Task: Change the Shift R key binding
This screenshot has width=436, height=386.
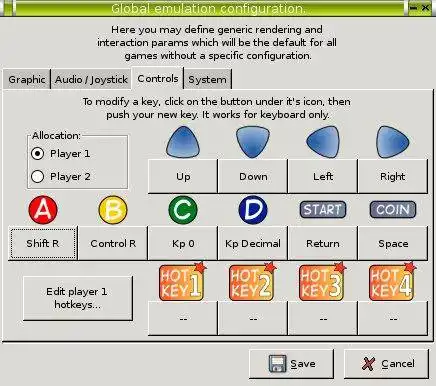Action: pyautogui.click(x=43, y=243)
